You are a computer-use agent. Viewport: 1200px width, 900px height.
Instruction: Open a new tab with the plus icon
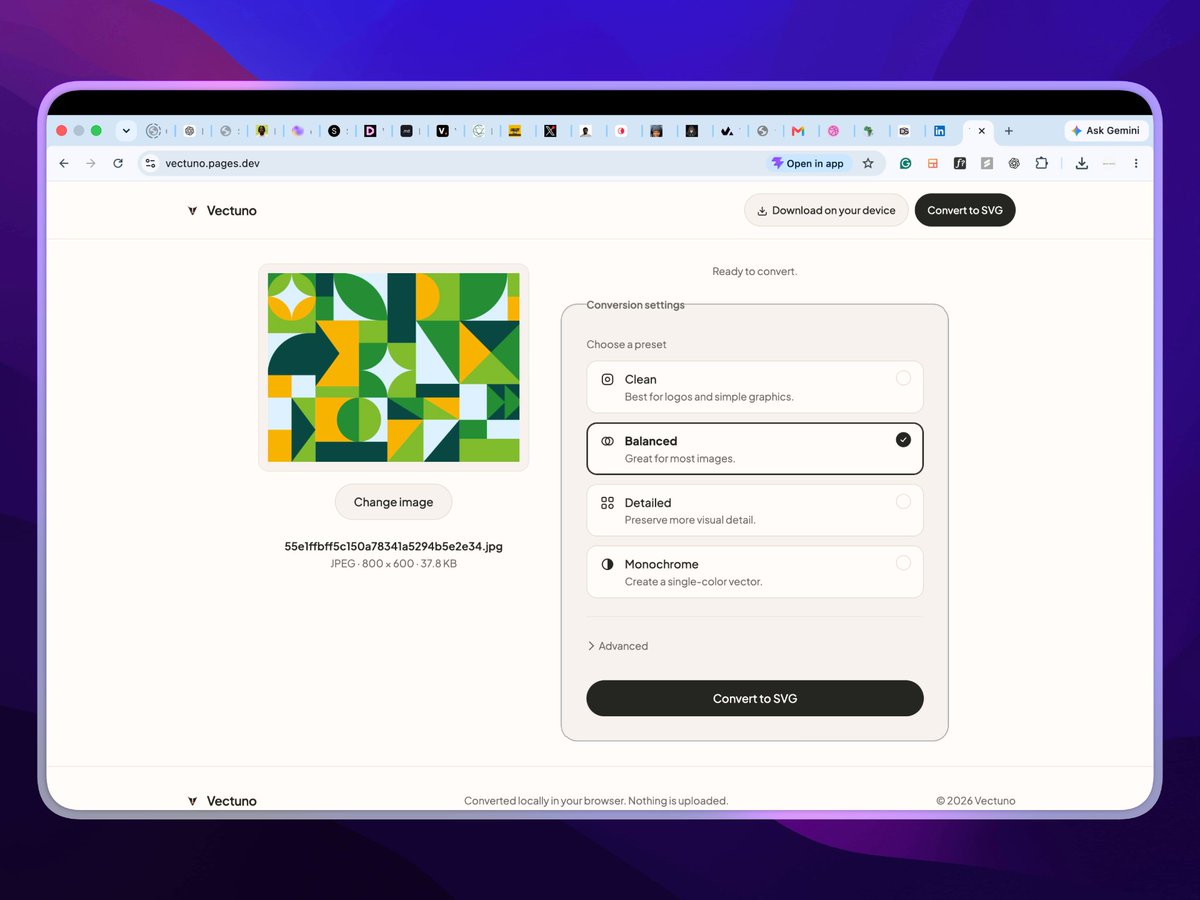pyautogui.click(x=1009, y=131)
